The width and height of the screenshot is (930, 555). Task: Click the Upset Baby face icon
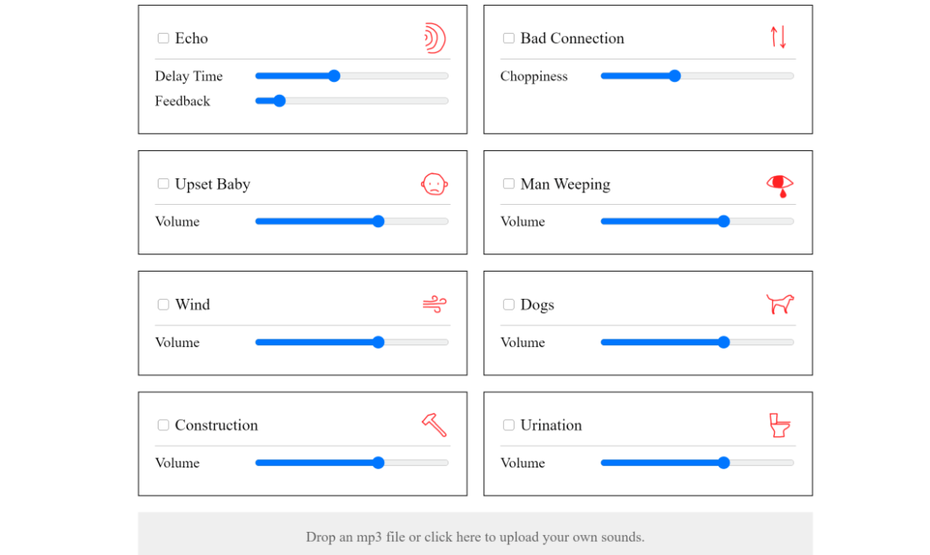click(434, 184)
